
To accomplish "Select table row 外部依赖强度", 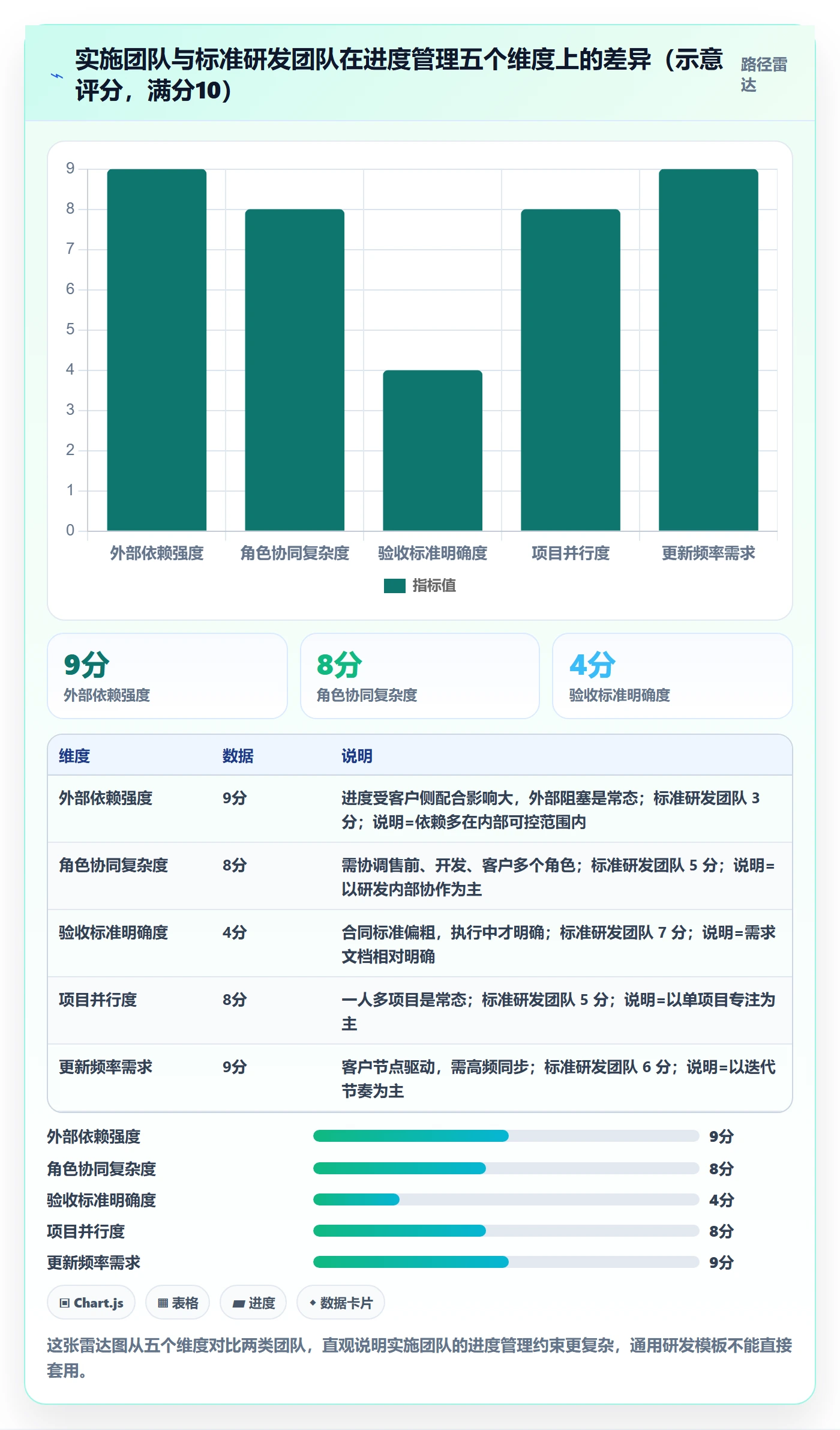I will [420, 809].
